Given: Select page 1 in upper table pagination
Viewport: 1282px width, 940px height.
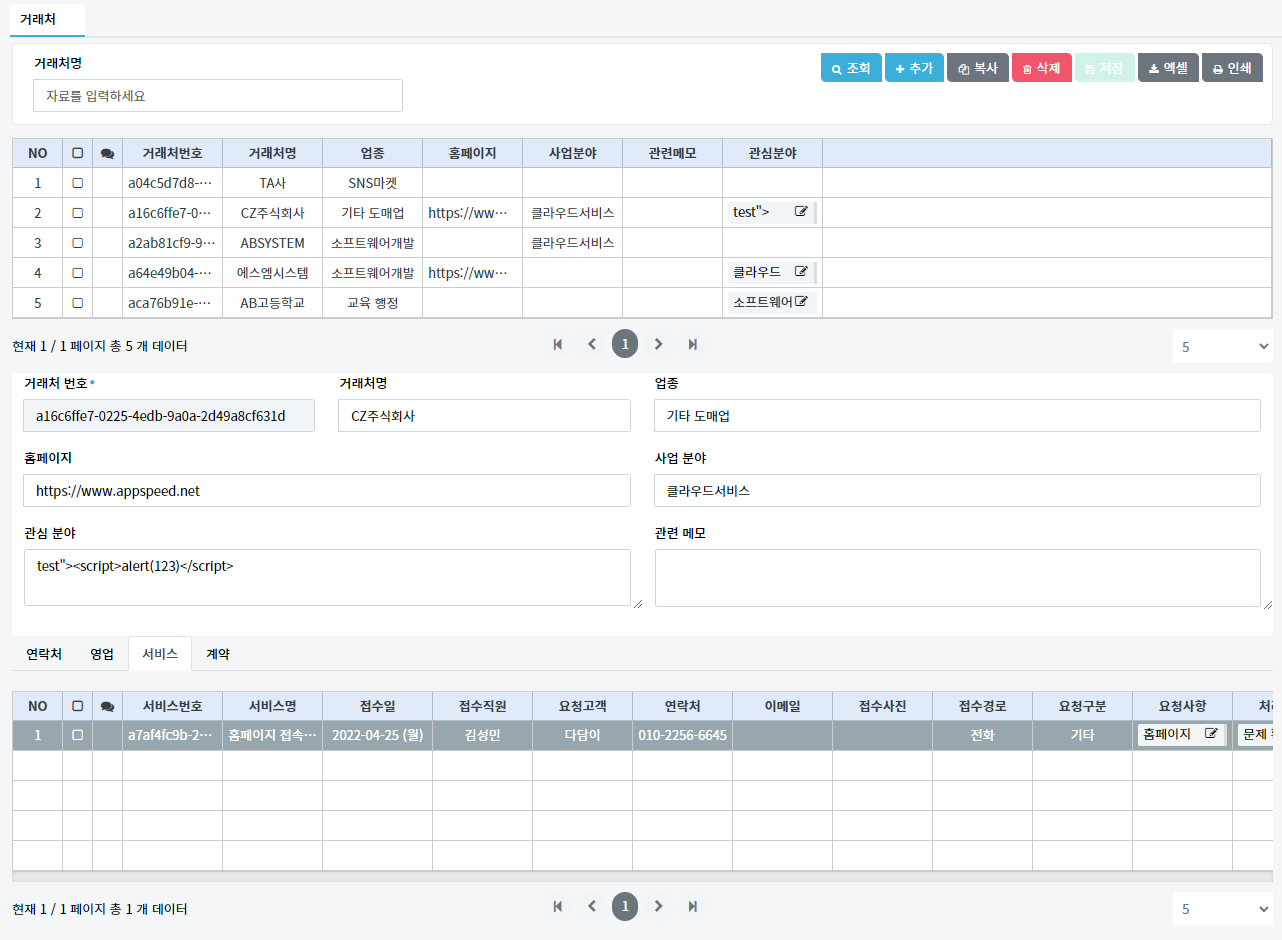Looking at the screenshot, I should [625, 344].
